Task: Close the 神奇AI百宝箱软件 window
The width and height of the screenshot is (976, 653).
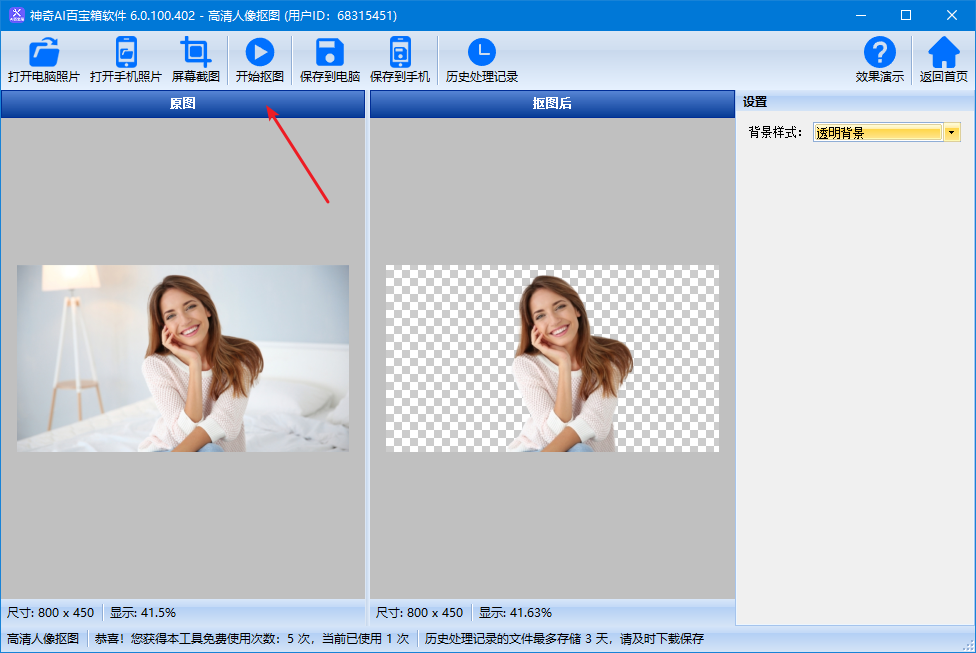Action: point(952,15)
